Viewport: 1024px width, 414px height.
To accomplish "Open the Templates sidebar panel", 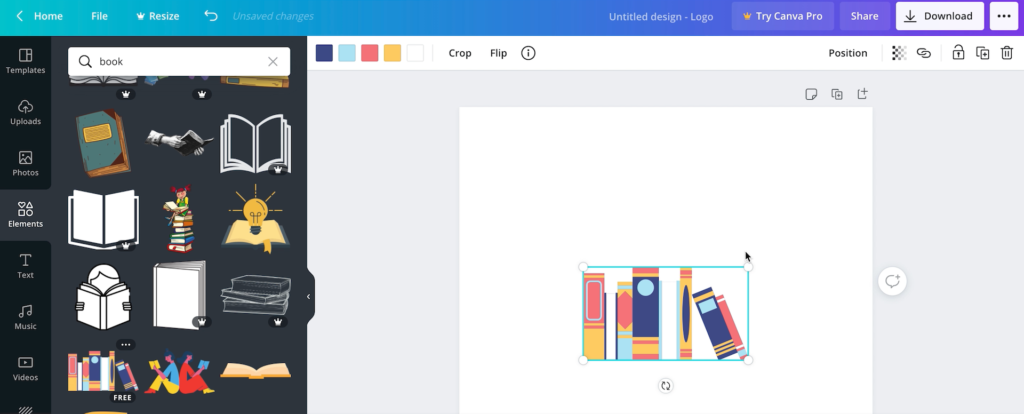I will 25,61.
